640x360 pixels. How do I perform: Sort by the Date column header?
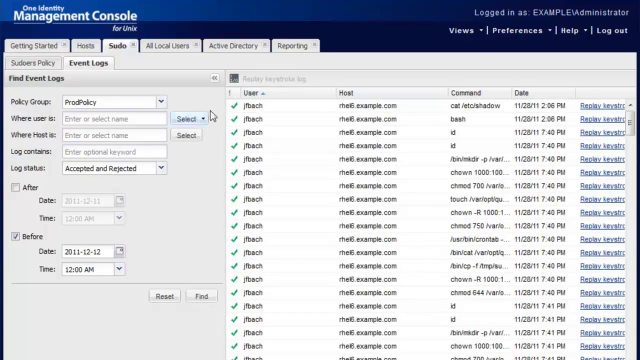point(543,93)
